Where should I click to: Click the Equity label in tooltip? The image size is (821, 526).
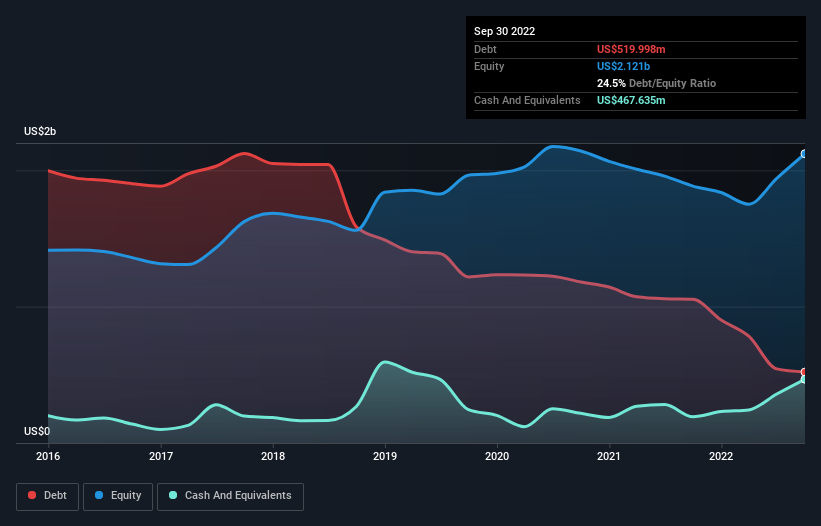tap(489, 66)
